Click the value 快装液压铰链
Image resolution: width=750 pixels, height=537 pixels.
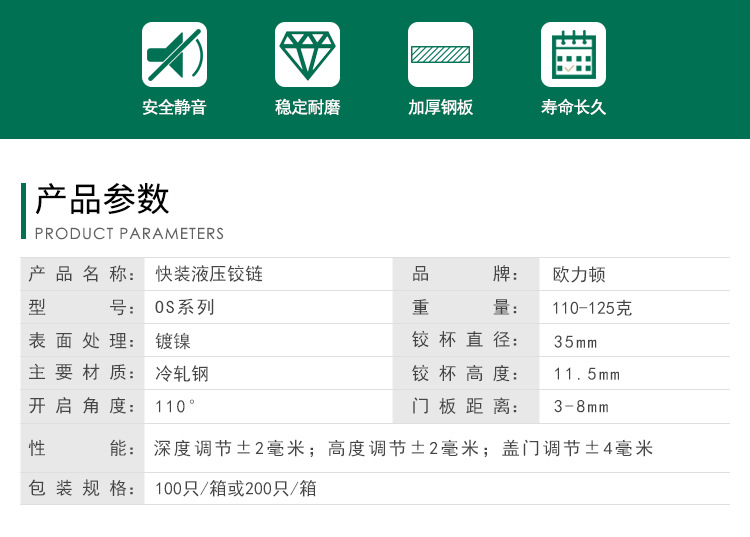209,274
